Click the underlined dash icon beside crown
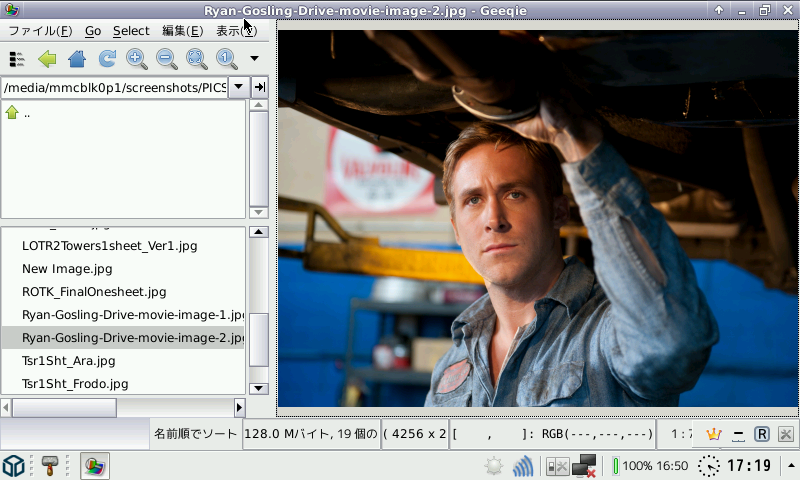 coord(738,434)
